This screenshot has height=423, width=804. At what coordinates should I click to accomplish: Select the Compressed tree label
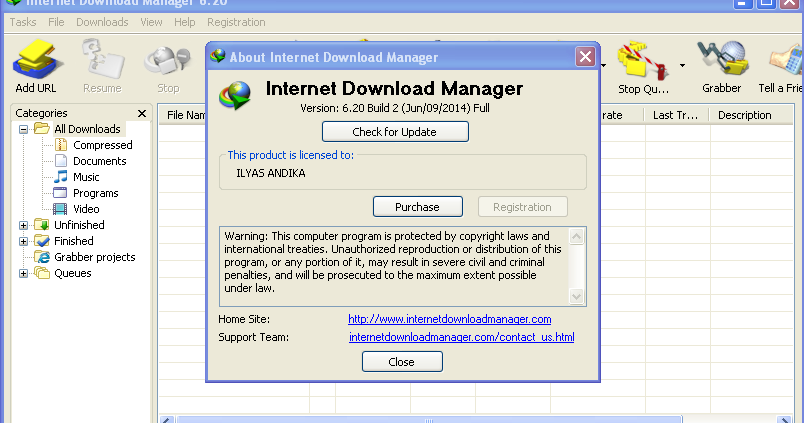(x=103, y=145)
